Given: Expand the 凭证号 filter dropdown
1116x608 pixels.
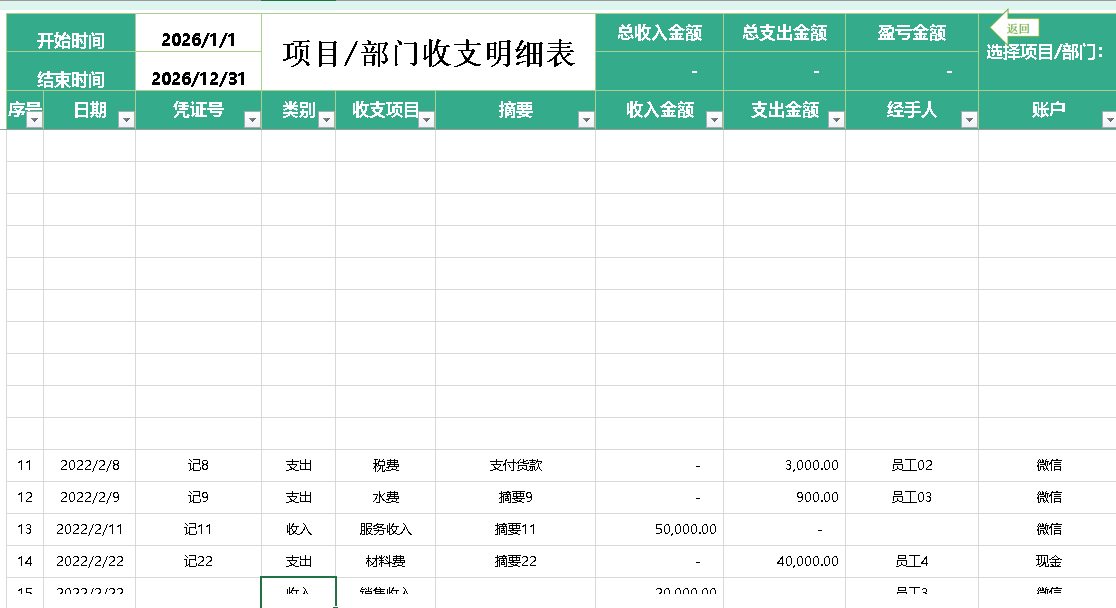Looking at the screenshot, I should 252,120.
